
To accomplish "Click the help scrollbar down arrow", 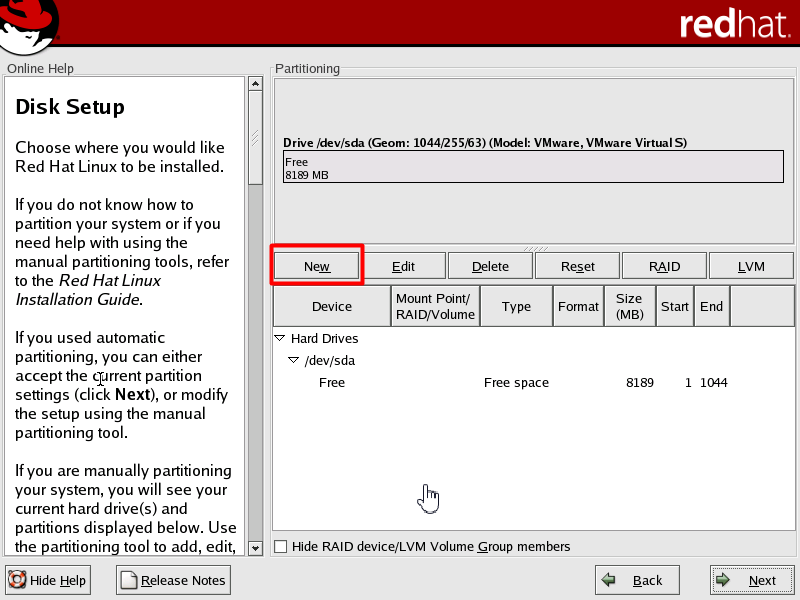I will [255, 548].
